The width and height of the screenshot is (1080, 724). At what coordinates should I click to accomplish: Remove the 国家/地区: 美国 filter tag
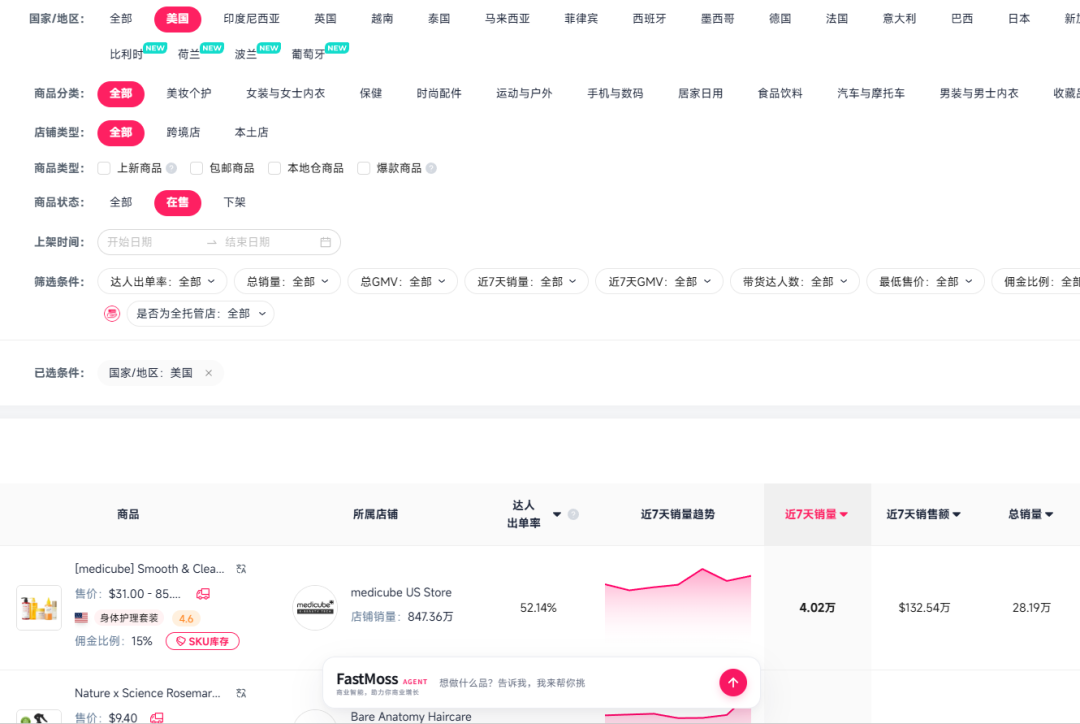(x=209, y=373)
